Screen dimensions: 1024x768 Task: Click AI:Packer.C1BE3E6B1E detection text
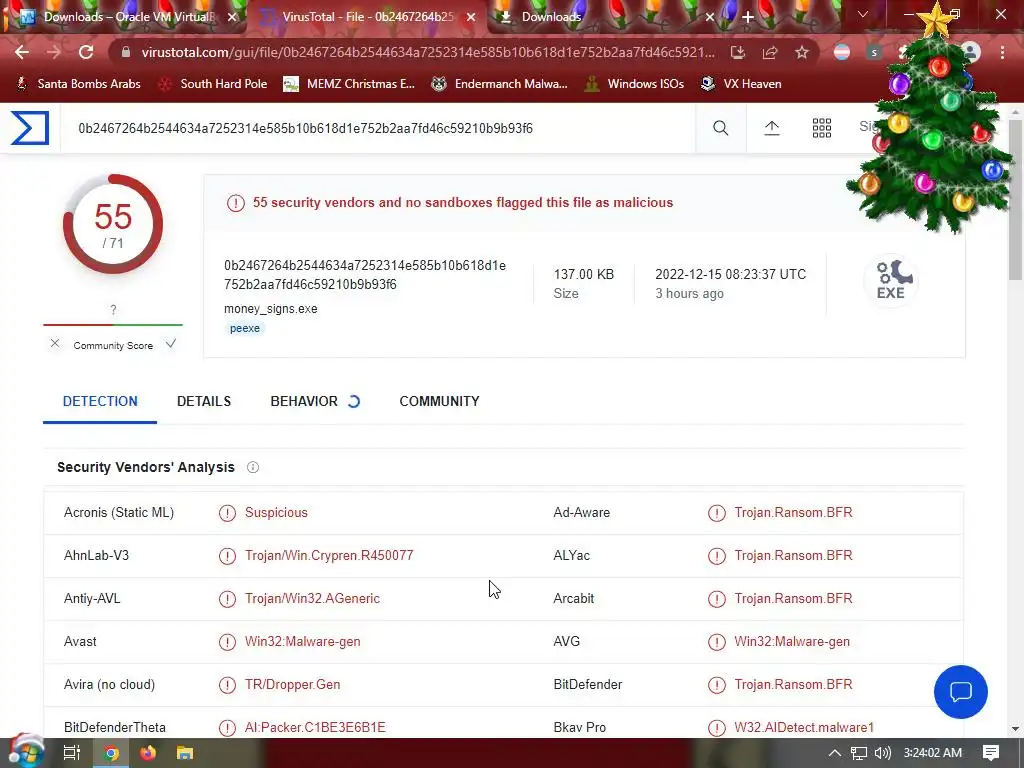[x=315, y=727]
